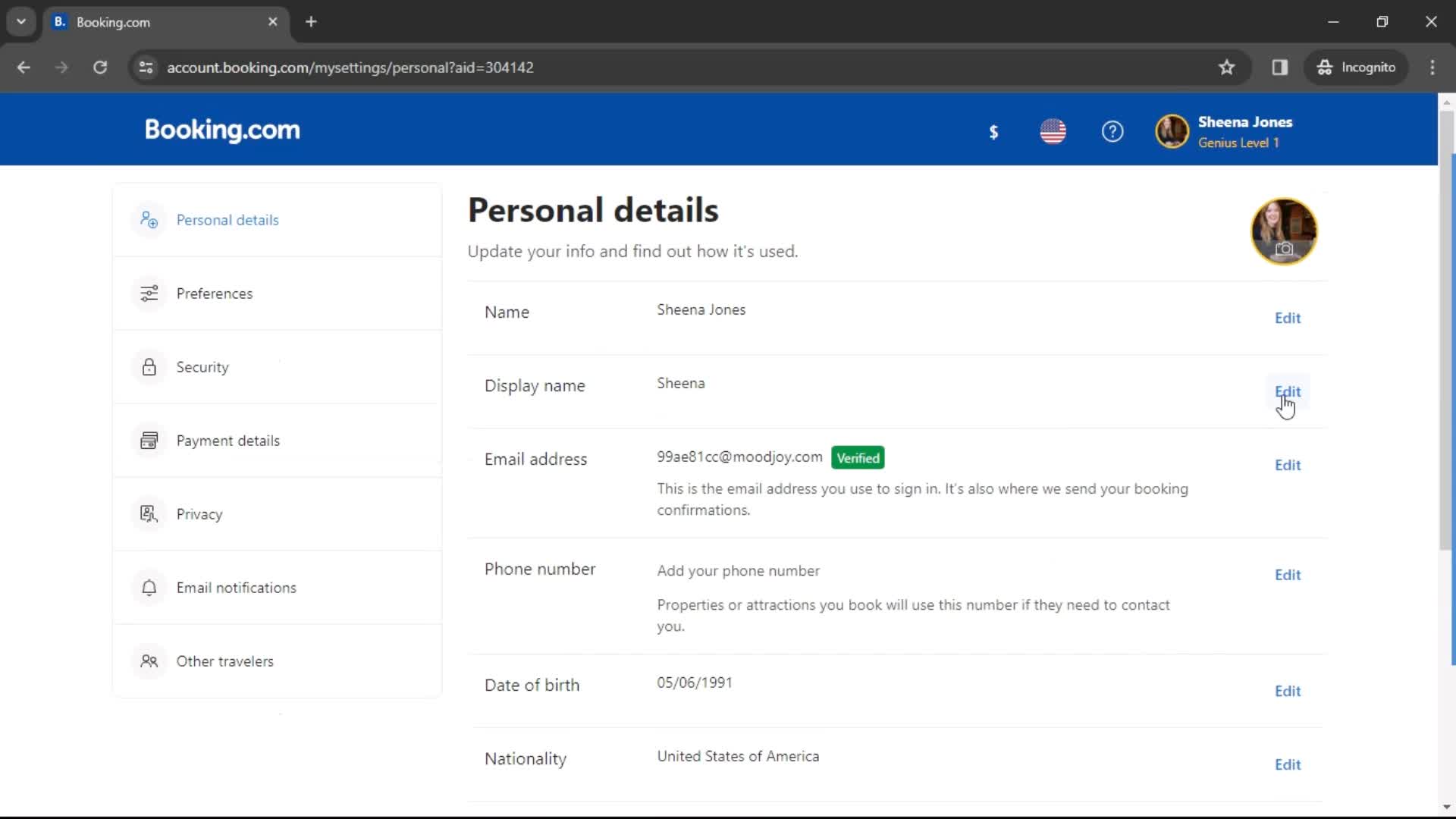Open the currency selector dollar icon
The image size is (1456, 819).
point(993,132)
